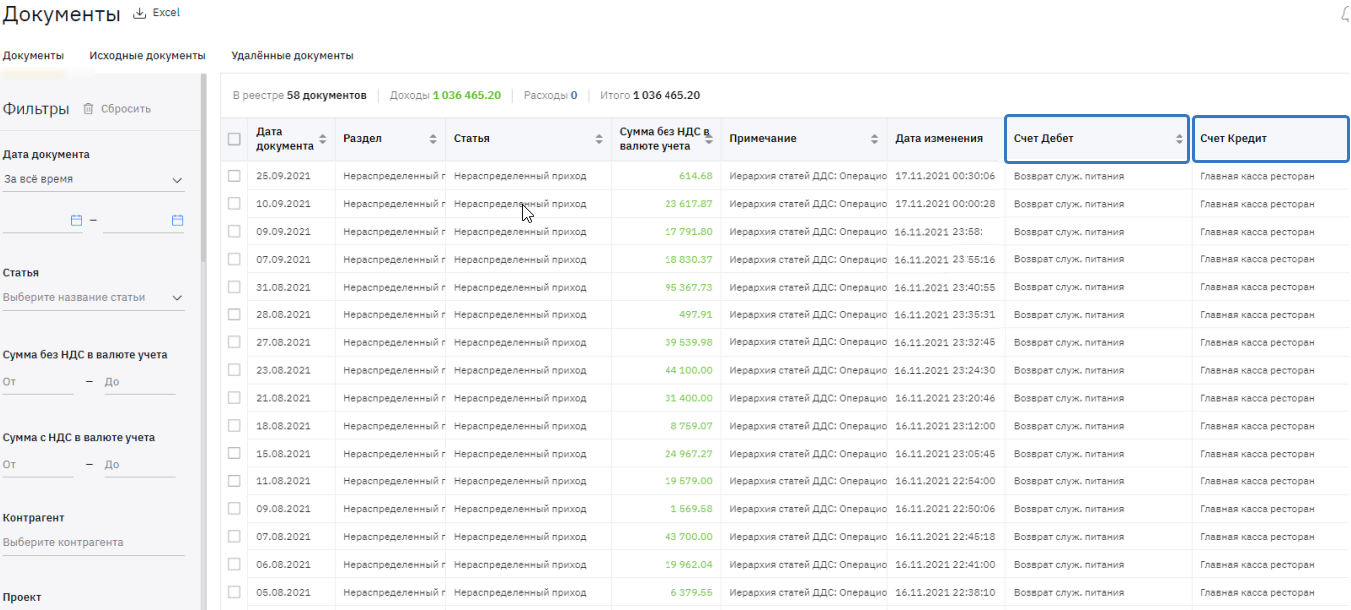Click the Excel export download icon

click(139, 13)
